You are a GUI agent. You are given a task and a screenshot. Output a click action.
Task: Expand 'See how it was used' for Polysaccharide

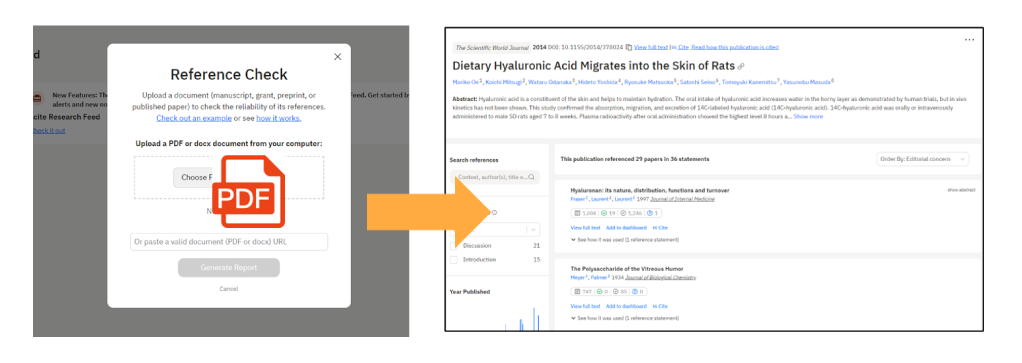click(x=624, y=318)
